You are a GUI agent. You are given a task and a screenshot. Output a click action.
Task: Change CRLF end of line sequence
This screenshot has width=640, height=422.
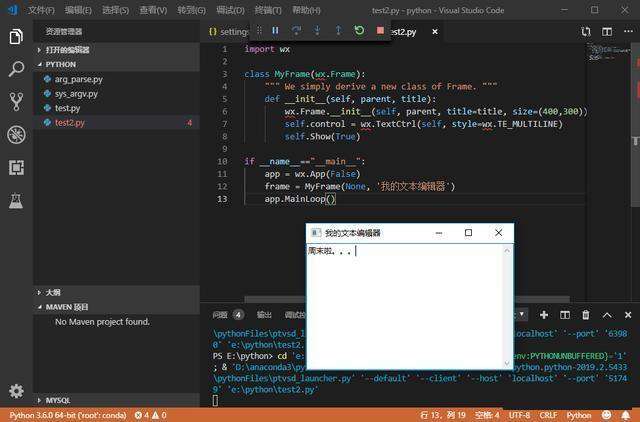pyautogui.click(x=548, y=415)
